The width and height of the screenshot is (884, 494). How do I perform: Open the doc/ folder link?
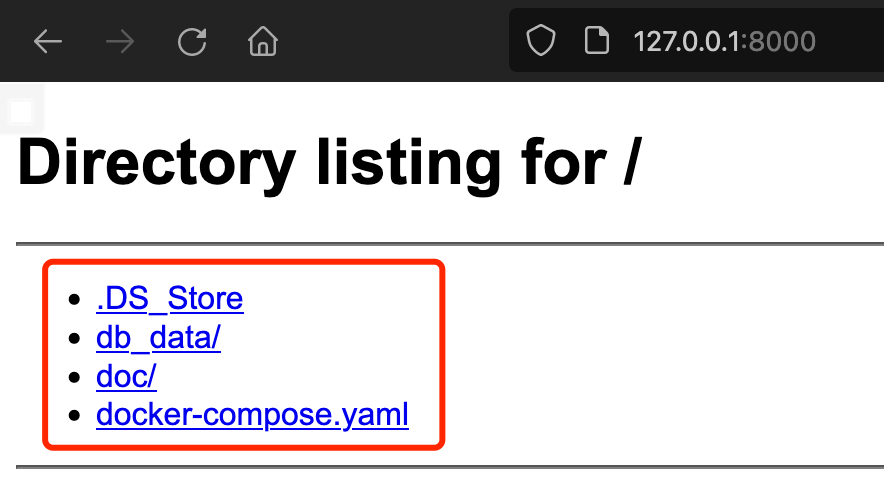point(126,376)
